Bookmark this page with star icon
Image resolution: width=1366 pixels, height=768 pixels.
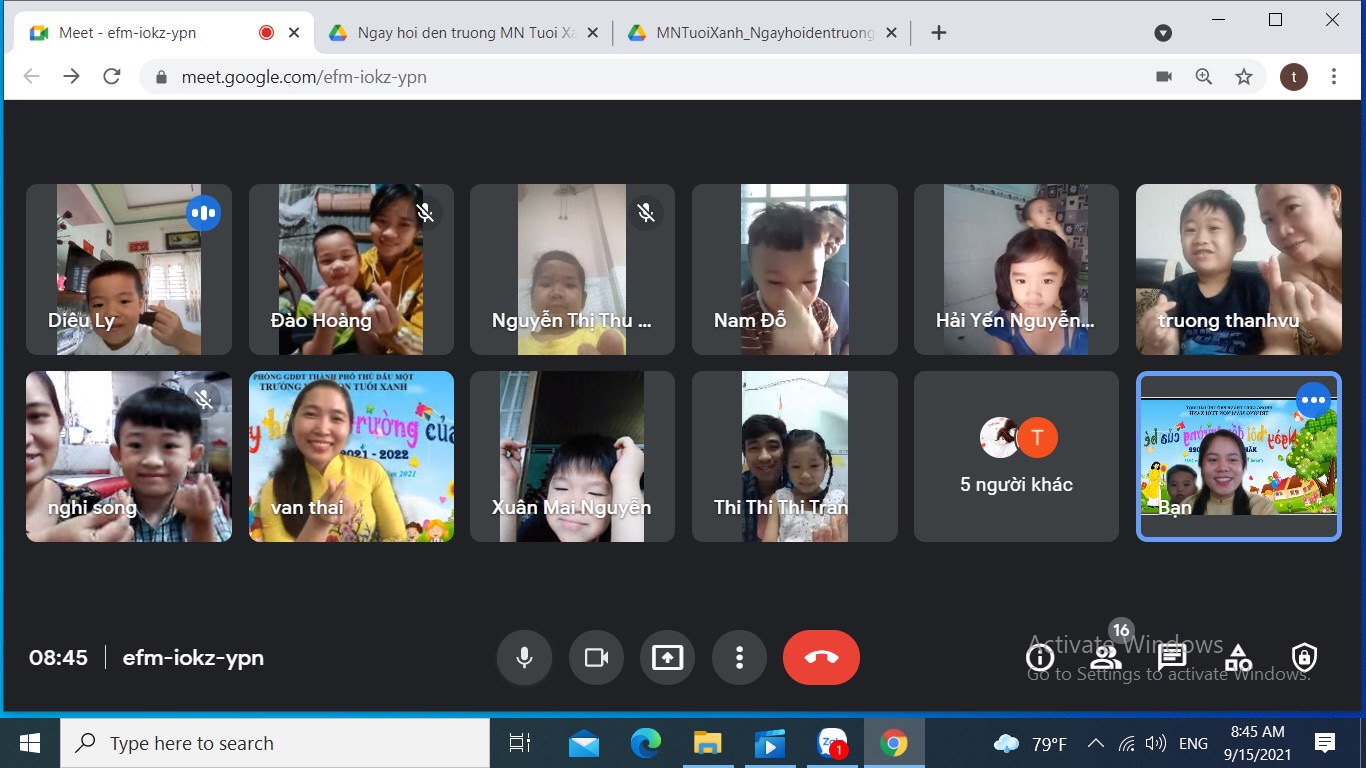(x=1244, y=77)
